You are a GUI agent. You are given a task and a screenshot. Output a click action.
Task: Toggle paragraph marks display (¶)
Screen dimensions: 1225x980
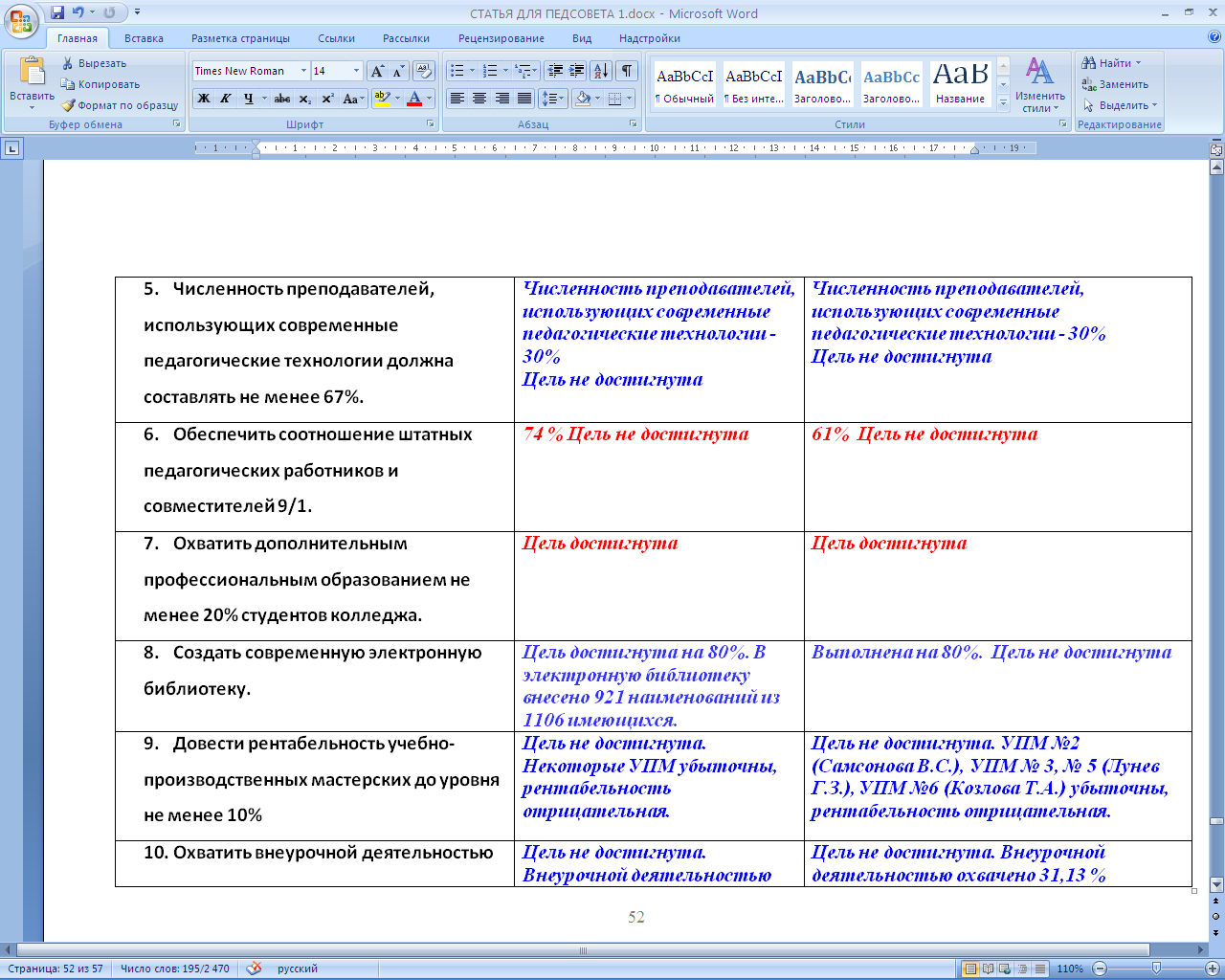coord(626,72)
